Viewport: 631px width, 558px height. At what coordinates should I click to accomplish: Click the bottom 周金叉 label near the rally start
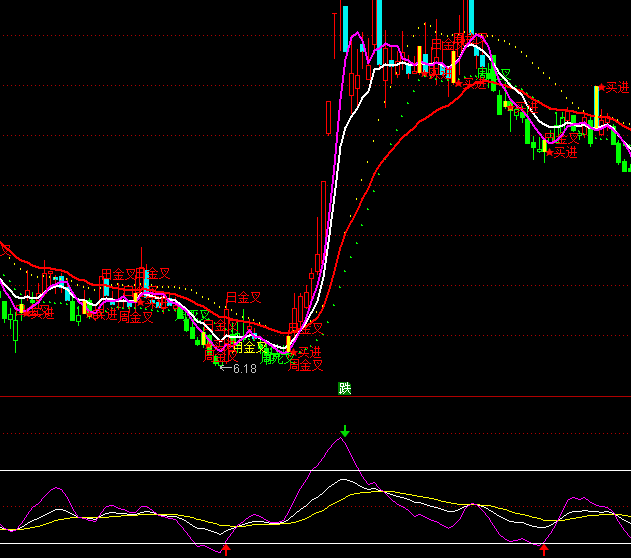pos(306,366)
